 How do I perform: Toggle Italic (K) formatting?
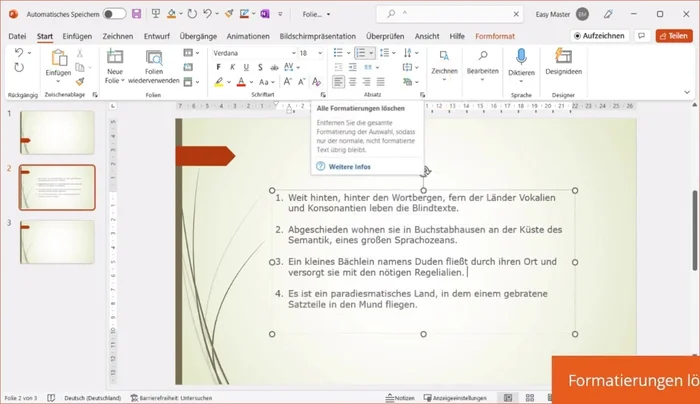(232, 67)
